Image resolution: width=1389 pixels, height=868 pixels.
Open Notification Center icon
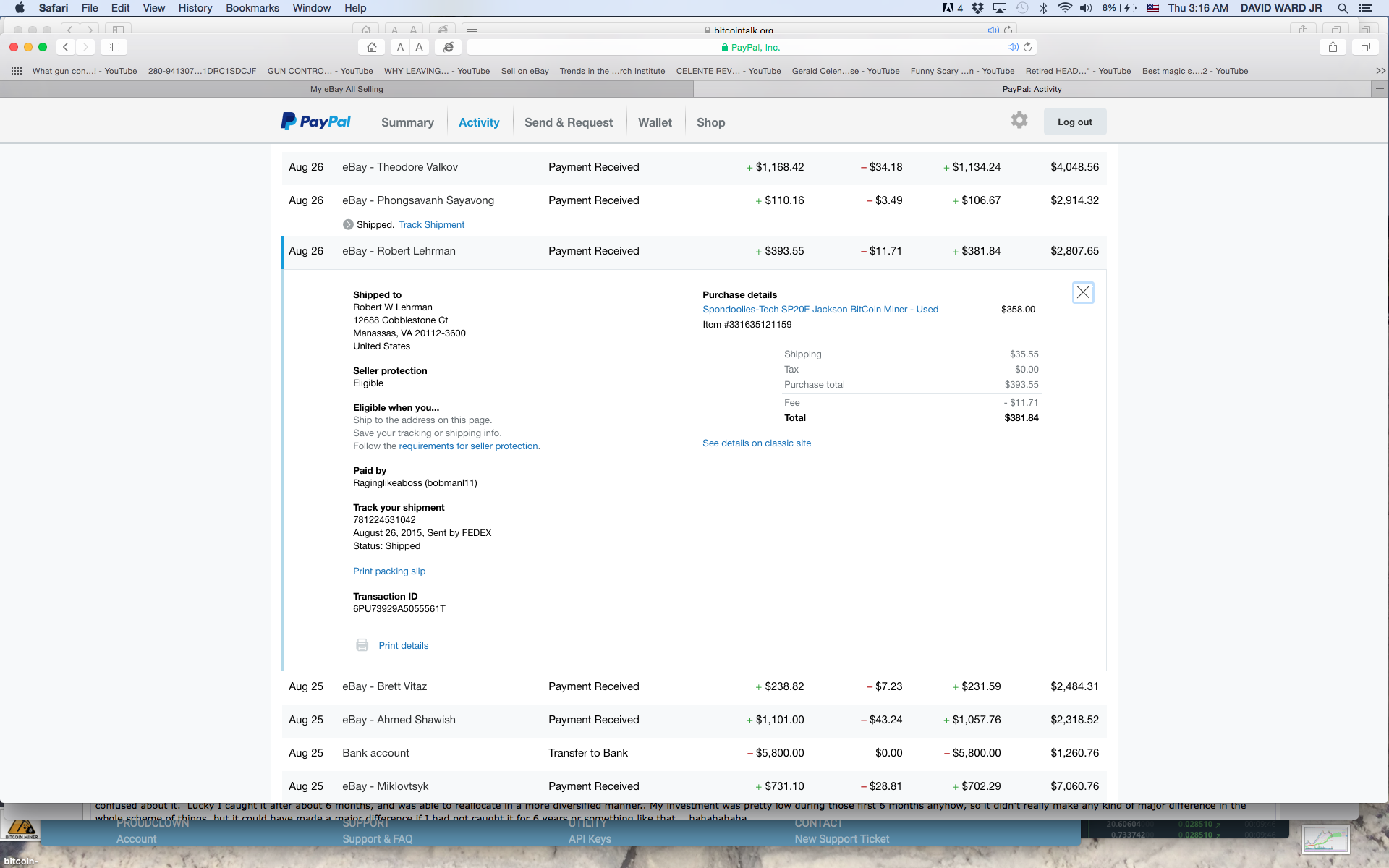1366,8
